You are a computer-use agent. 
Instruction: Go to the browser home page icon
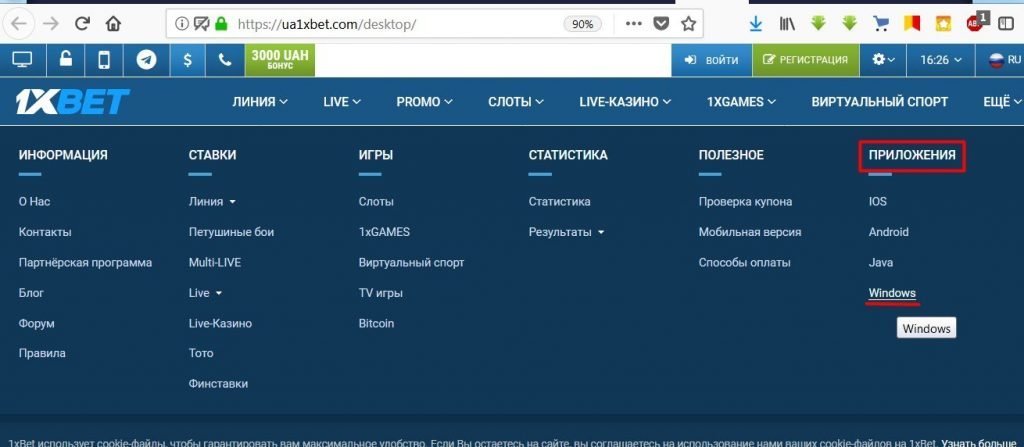[114, 24]
